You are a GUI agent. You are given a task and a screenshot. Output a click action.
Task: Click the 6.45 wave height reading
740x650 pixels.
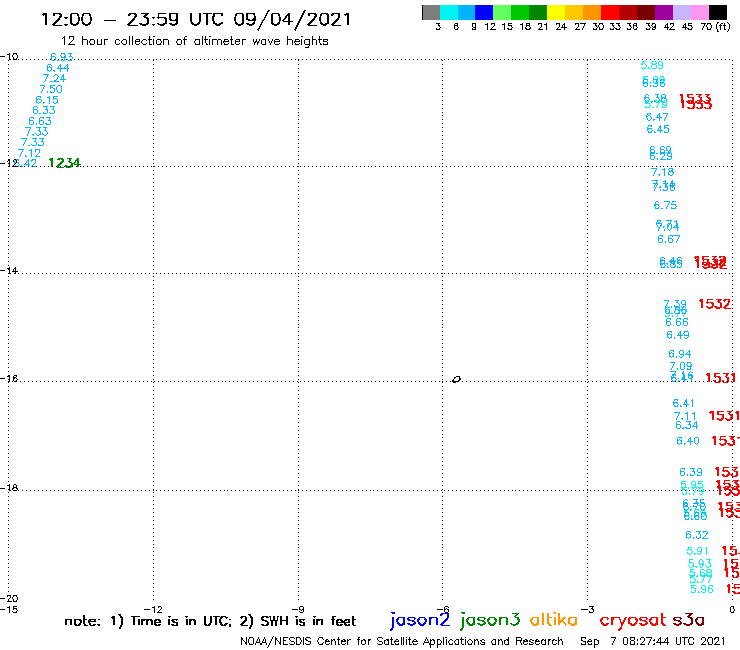pos(658,129)
